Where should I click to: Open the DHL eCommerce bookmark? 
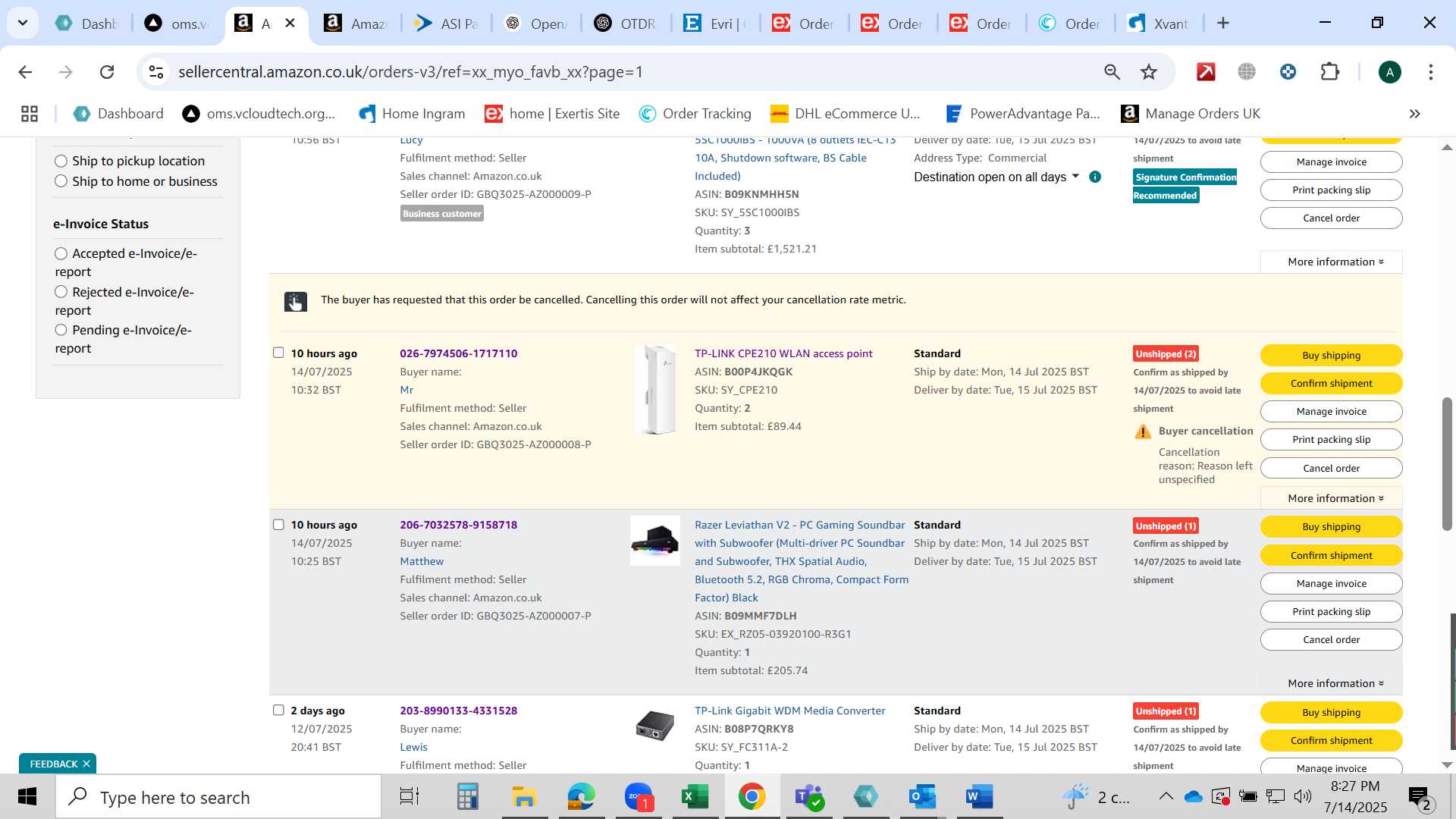846,114
